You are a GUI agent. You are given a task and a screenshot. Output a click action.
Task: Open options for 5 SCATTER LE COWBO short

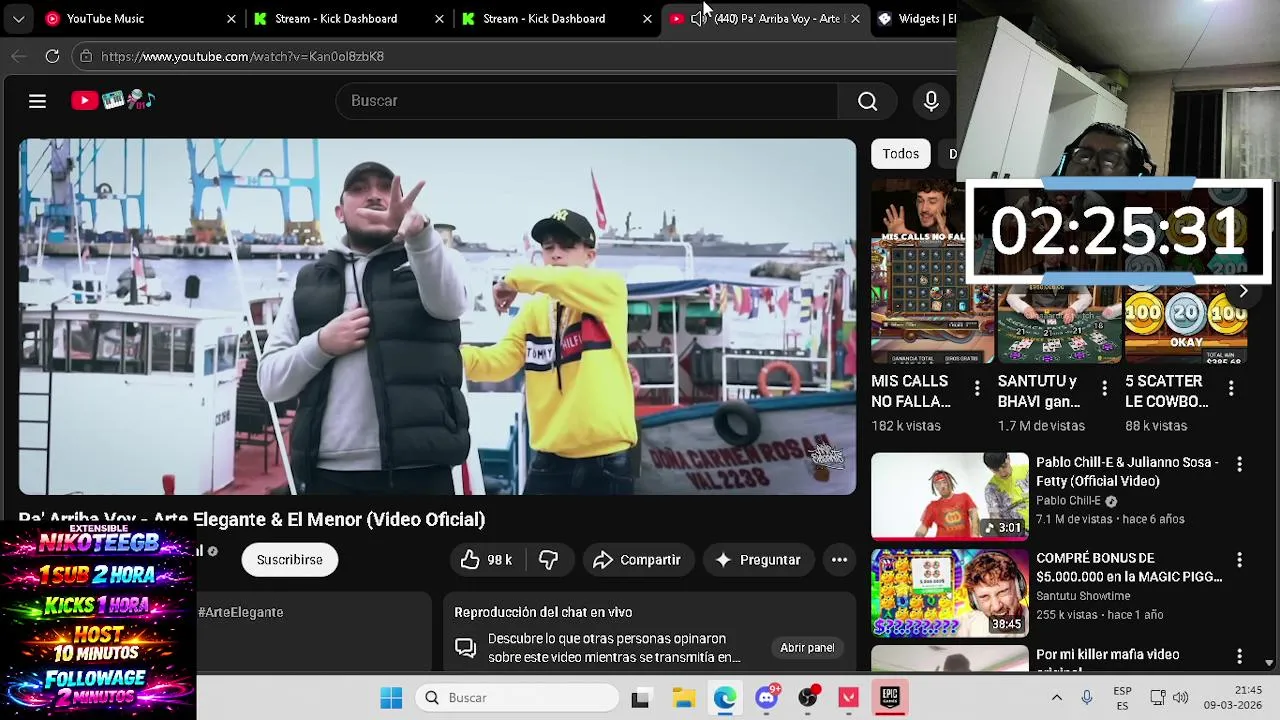[x=1231, y=387]
